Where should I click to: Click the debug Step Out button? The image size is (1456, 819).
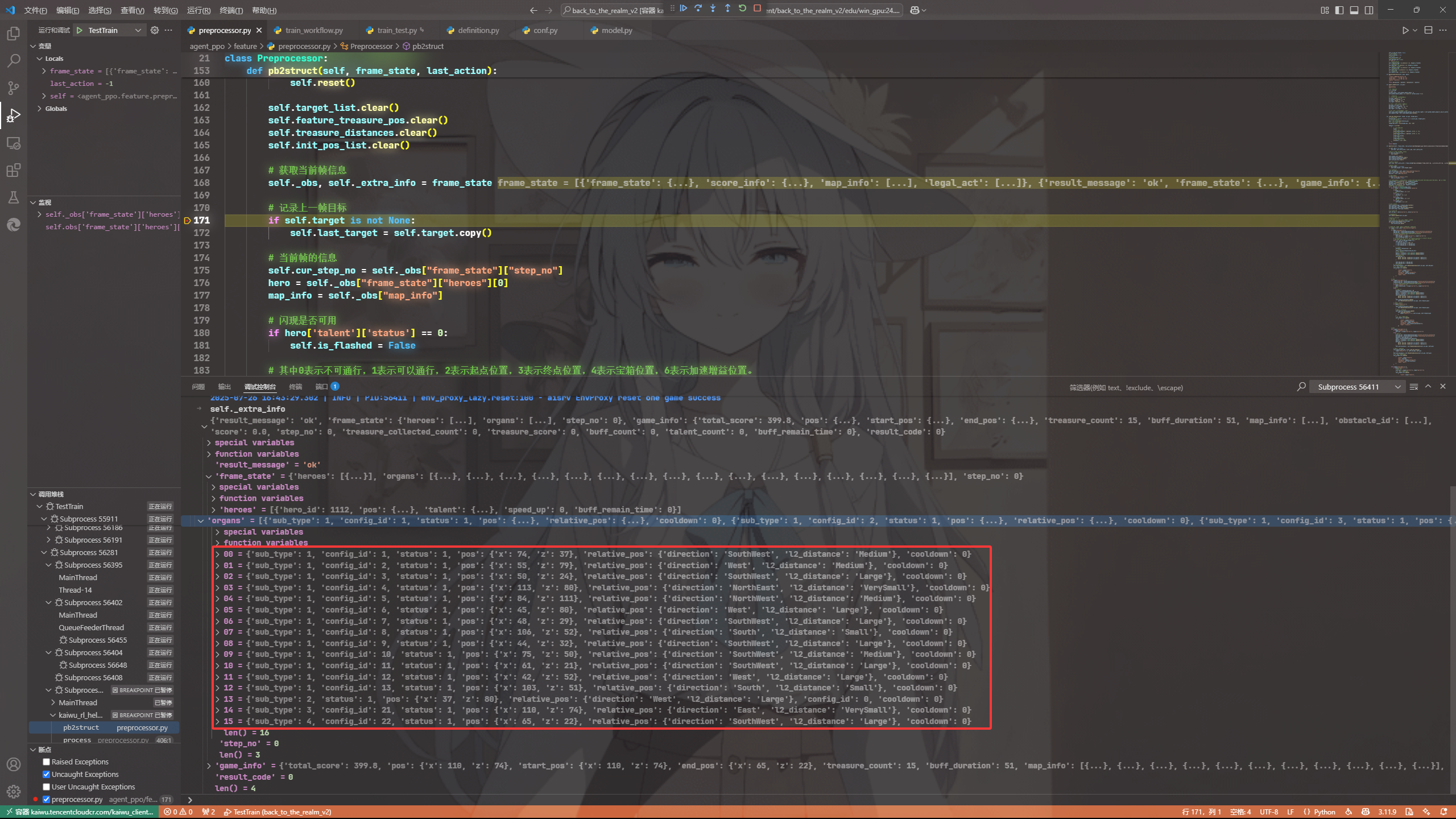point(728,9)
